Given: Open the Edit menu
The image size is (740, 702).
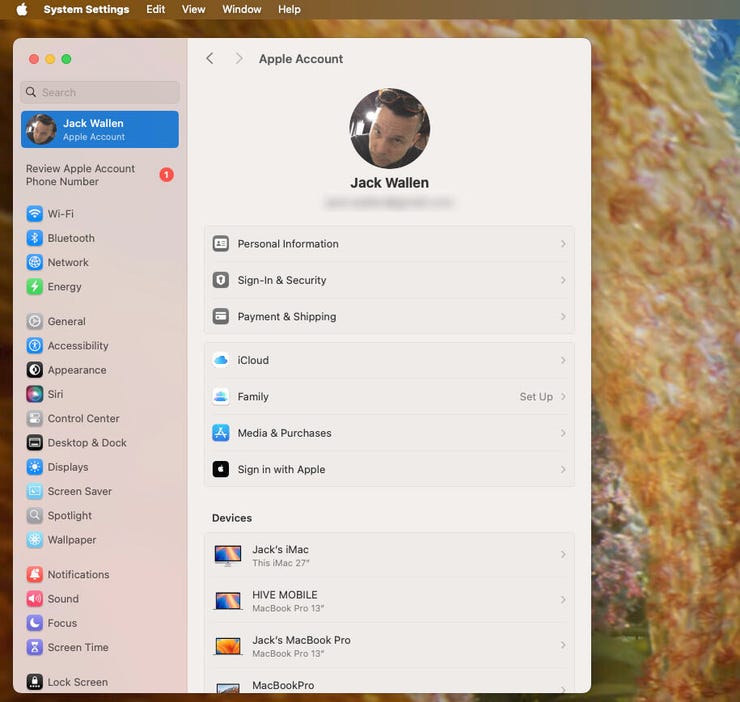Looking at the screenshot, I should click(156, 9).
